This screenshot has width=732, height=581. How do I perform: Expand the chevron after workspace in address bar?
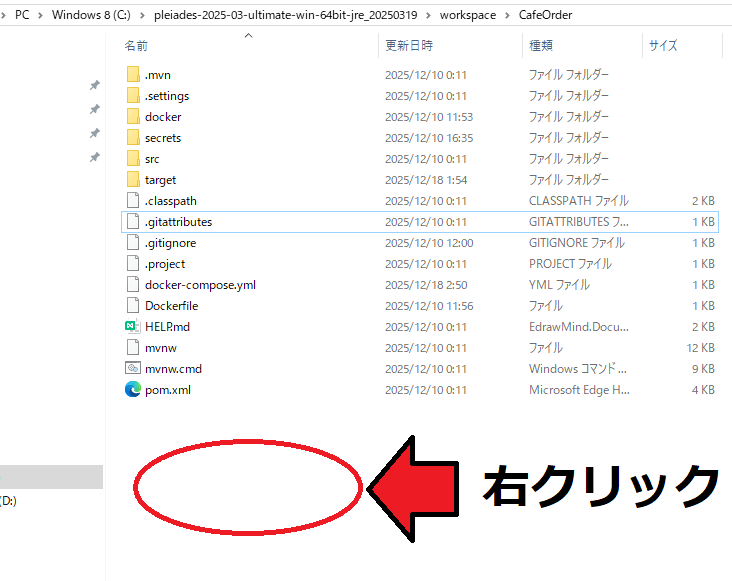click(508, 15)
